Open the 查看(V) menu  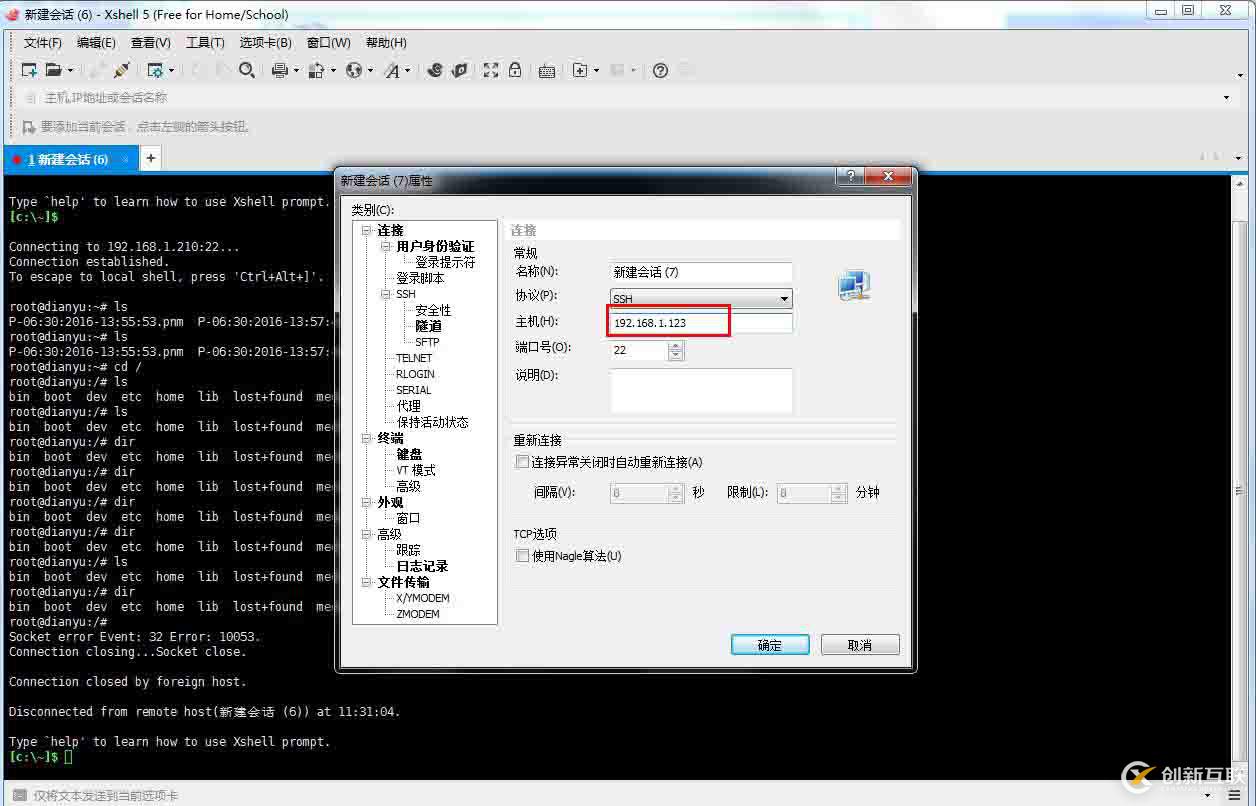[x=151, y=43]
